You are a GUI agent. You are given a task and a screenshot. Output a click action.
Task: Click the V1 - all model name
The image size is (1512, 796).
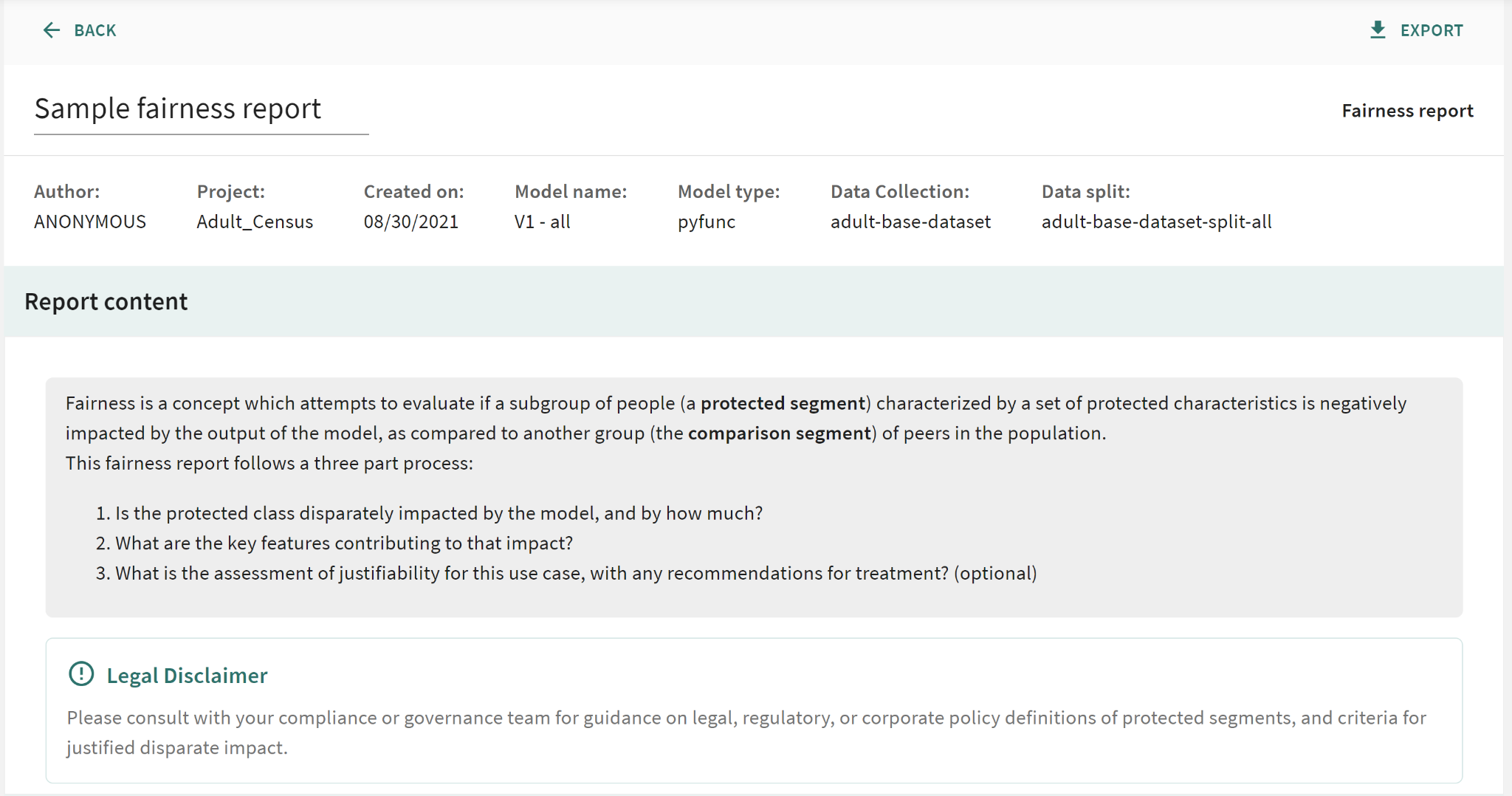(x=542, y=222)
